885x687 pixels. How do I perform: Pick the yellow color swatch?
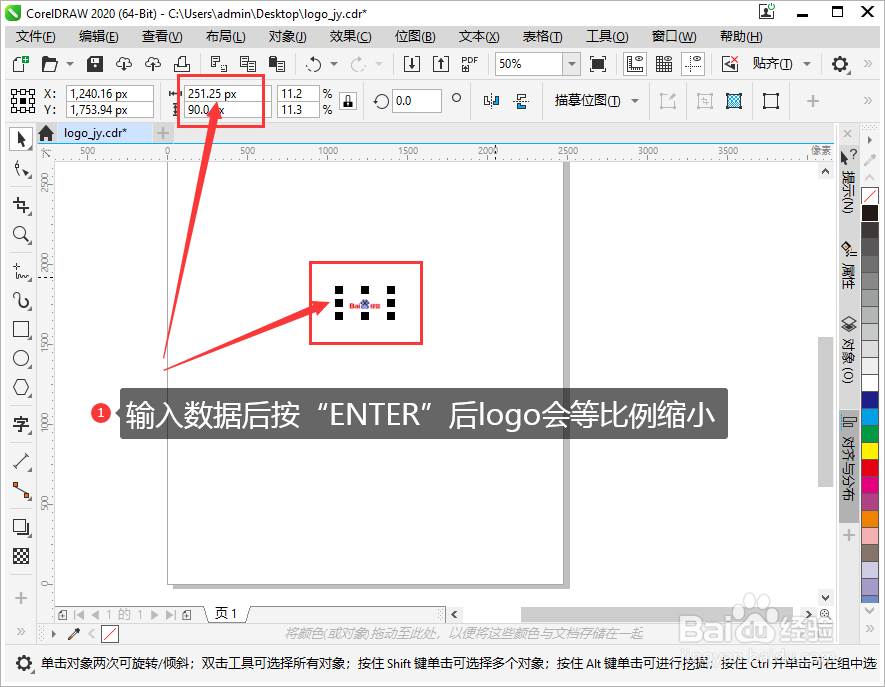(x=870, y=451)
